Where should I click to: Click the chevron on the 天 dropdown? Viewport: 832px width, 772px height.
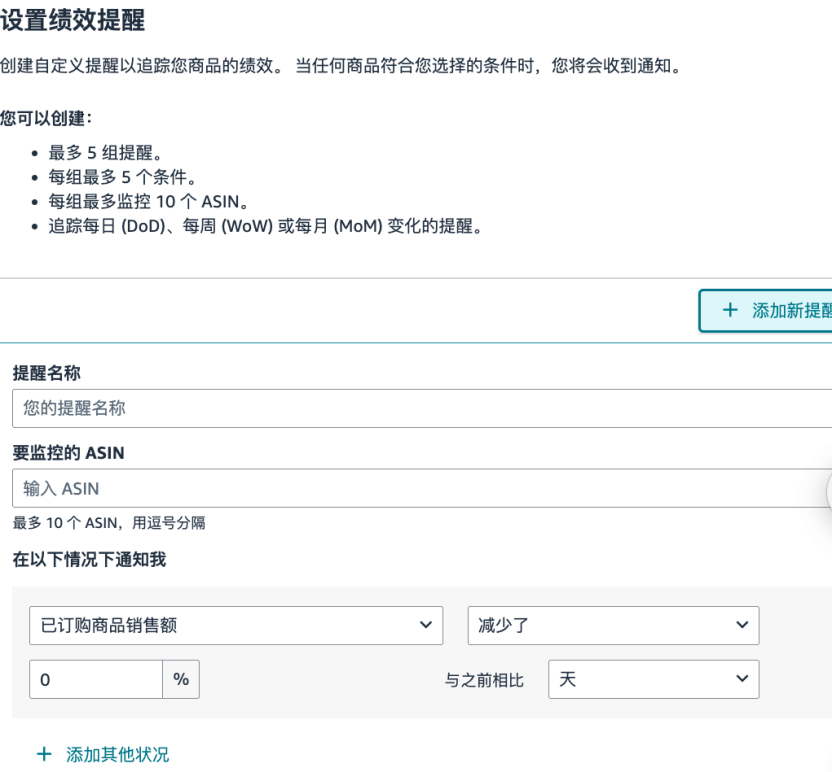pyautogui.click(x=742, y=679)
